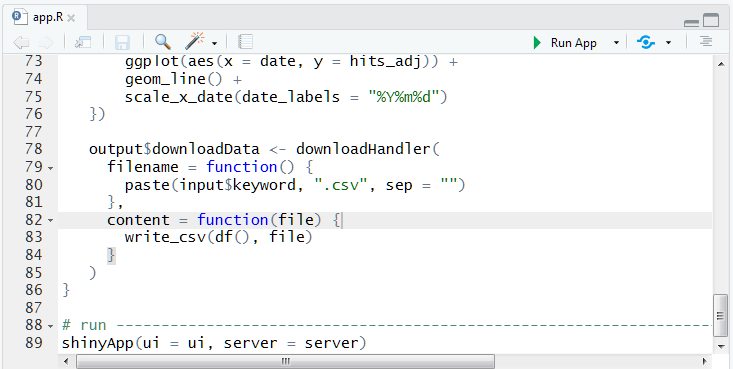Click line number 78
The height and width of the screenshot is (369, 733).
tap(34, 149)
